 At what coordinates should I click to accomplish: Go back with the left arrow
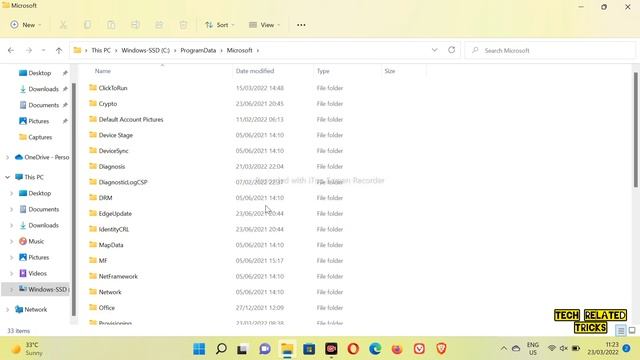pos(11,50)
